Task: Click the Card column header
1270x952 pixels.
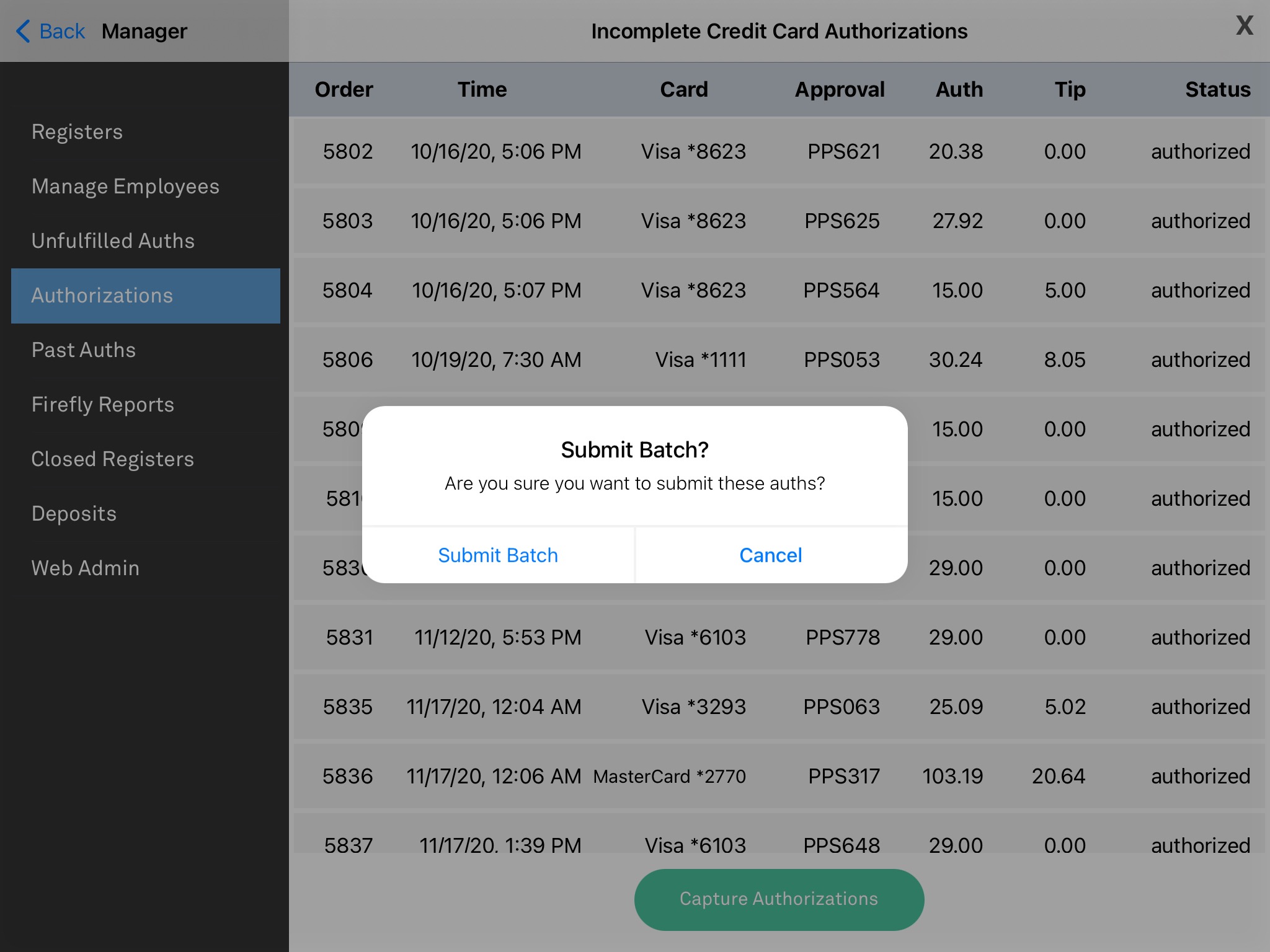Action: (684, 89)
